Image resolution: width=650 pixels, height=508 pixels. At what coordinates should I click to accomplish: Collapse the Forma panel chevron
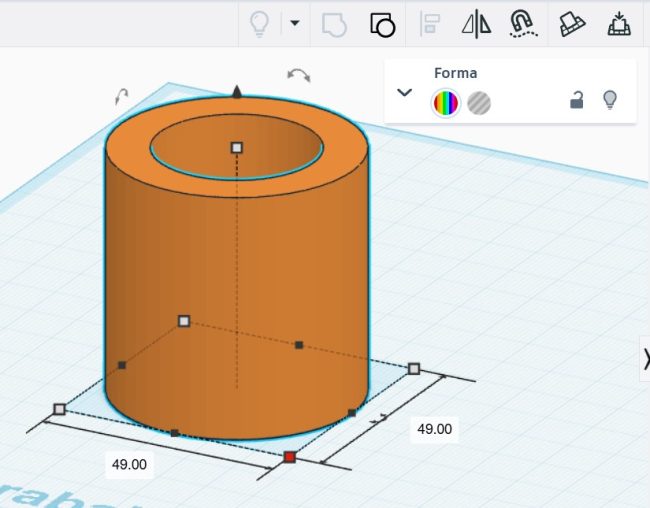click(x=404, y=92)
